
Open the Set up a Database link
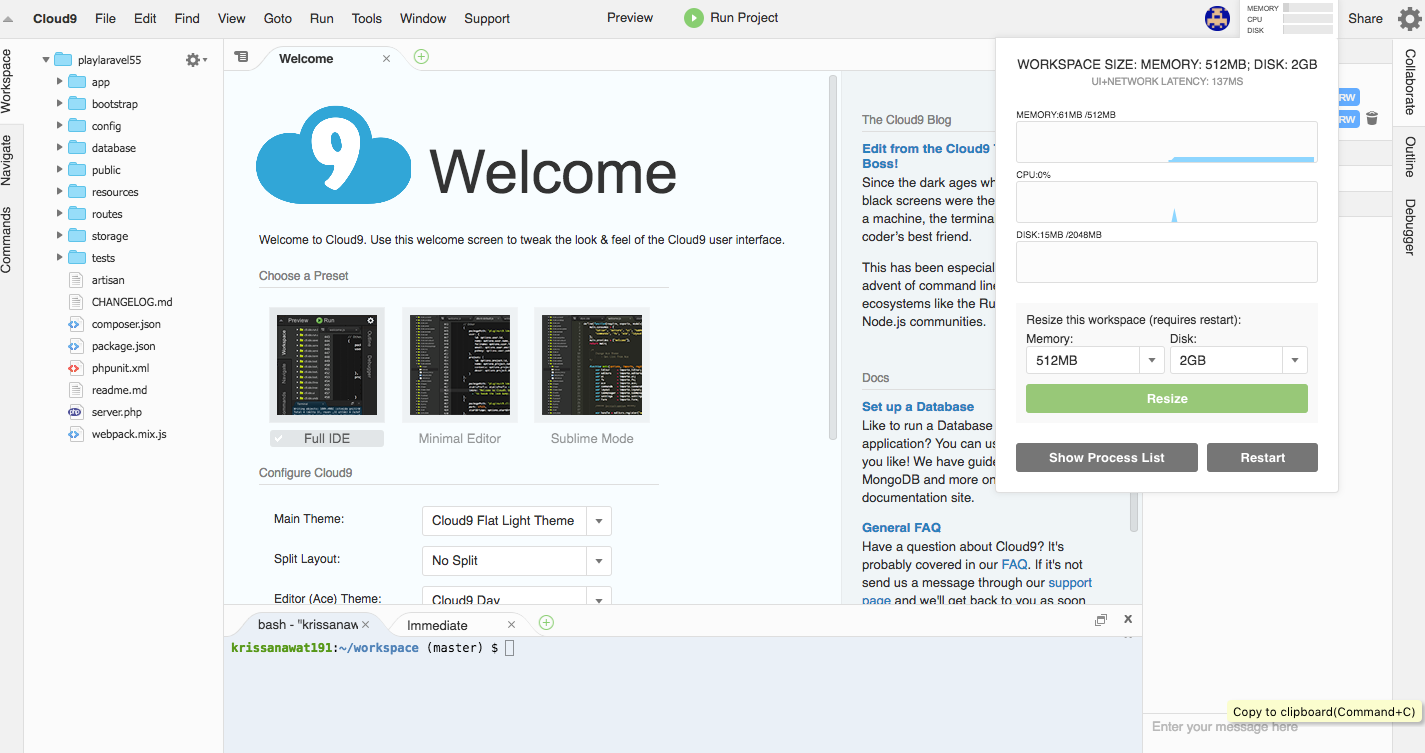click(917, 407)
